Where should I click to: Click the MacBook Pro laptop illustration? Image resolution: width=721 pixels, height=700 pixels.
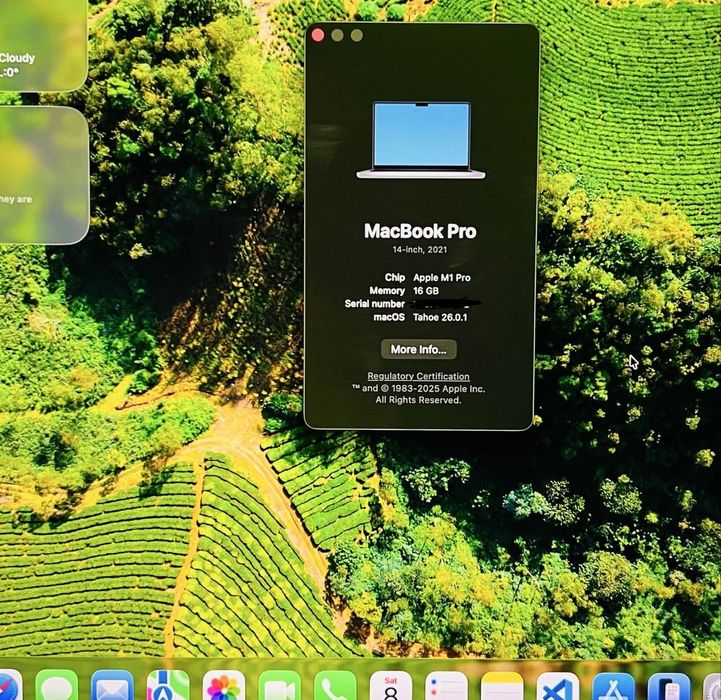click(x=421, y=140)
